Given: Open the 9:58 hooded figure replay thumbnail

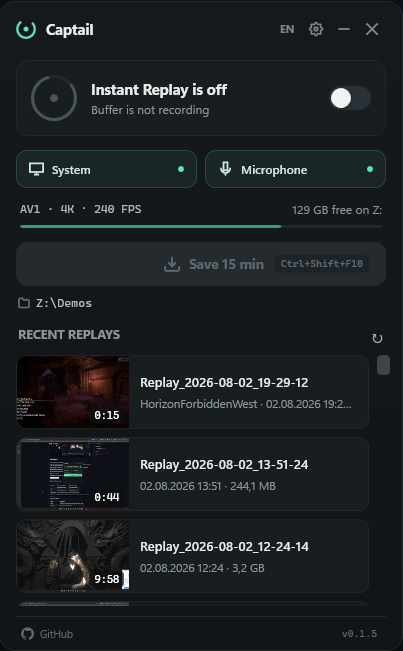Looking at the screenshot, I should click(73, 556).
